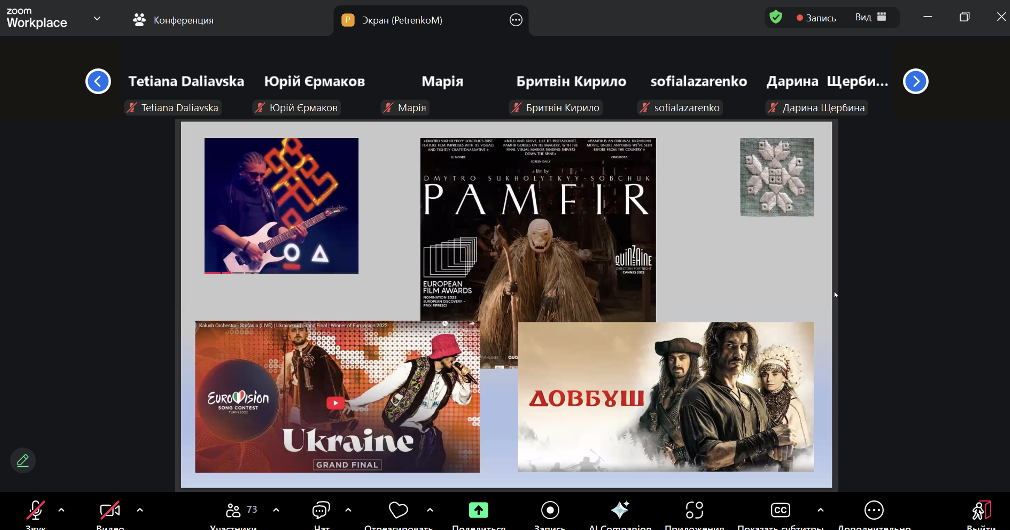The width and height of the screenshot is (1010, 530).
Task: Expand the participants options arrow
Action: [276, 509]
